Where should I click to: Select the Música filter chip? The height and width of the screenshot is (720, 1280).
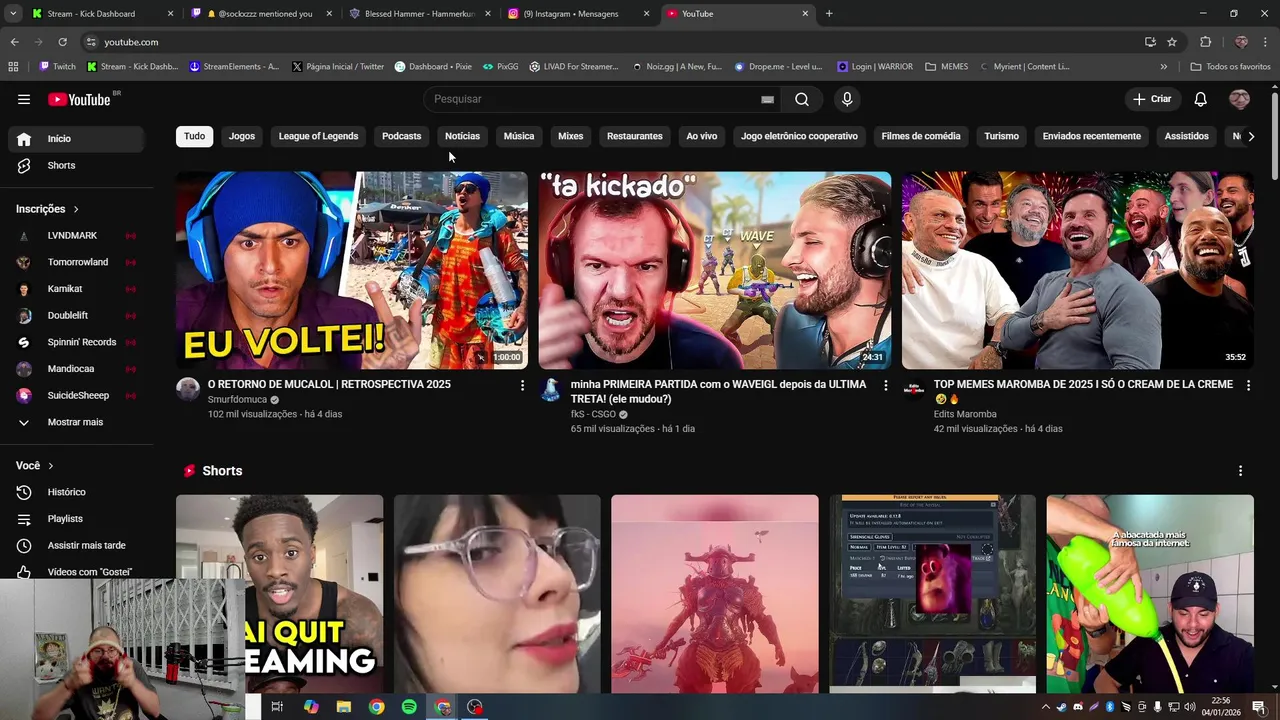[519, 136]
